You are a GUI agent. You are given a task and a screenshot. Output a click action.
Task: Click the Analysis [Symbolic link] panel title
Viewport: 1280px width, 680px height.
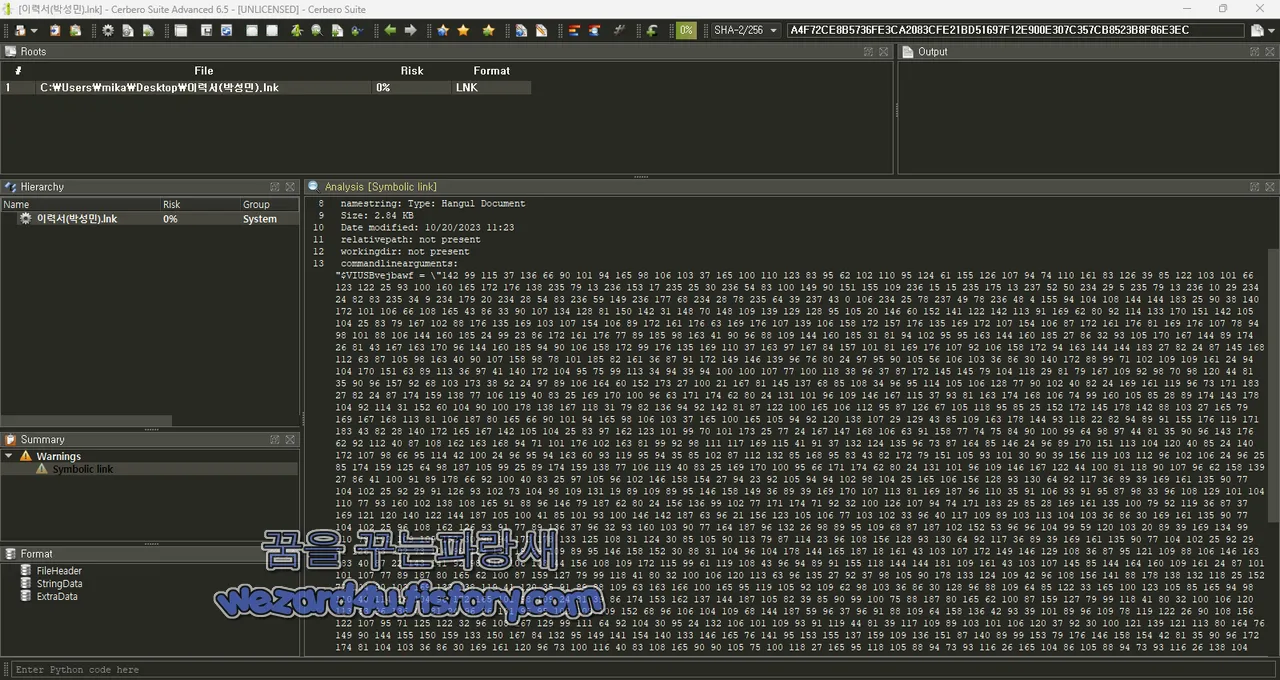pos(381,187)
